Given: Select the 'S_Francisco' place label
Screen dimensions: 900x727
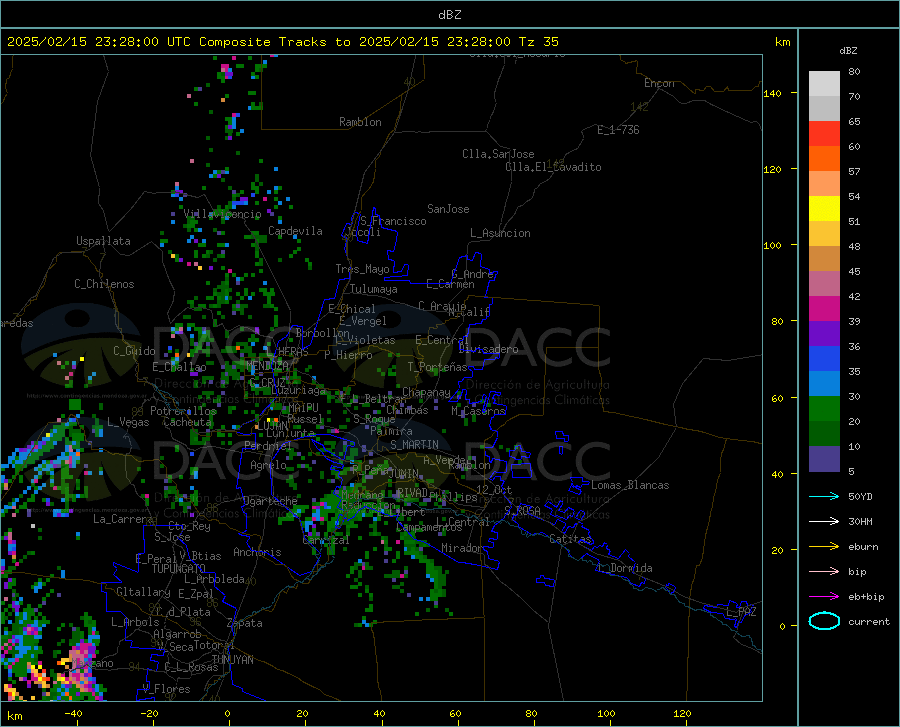Looking at the screenshot, I should [393, 221].
